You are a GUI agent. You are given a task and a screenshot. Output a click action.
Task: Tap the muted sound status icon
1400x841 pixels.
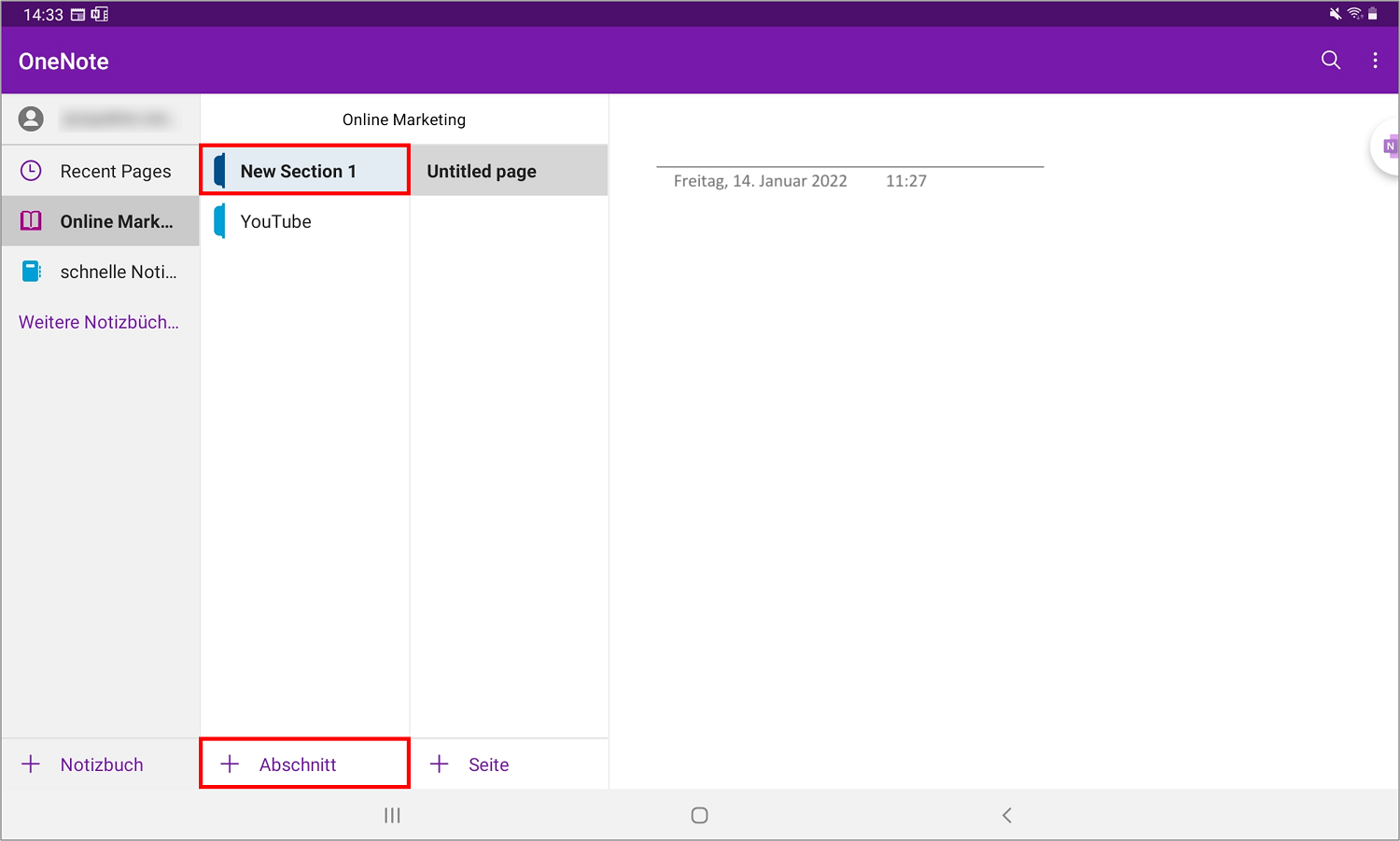point(1336,14)
